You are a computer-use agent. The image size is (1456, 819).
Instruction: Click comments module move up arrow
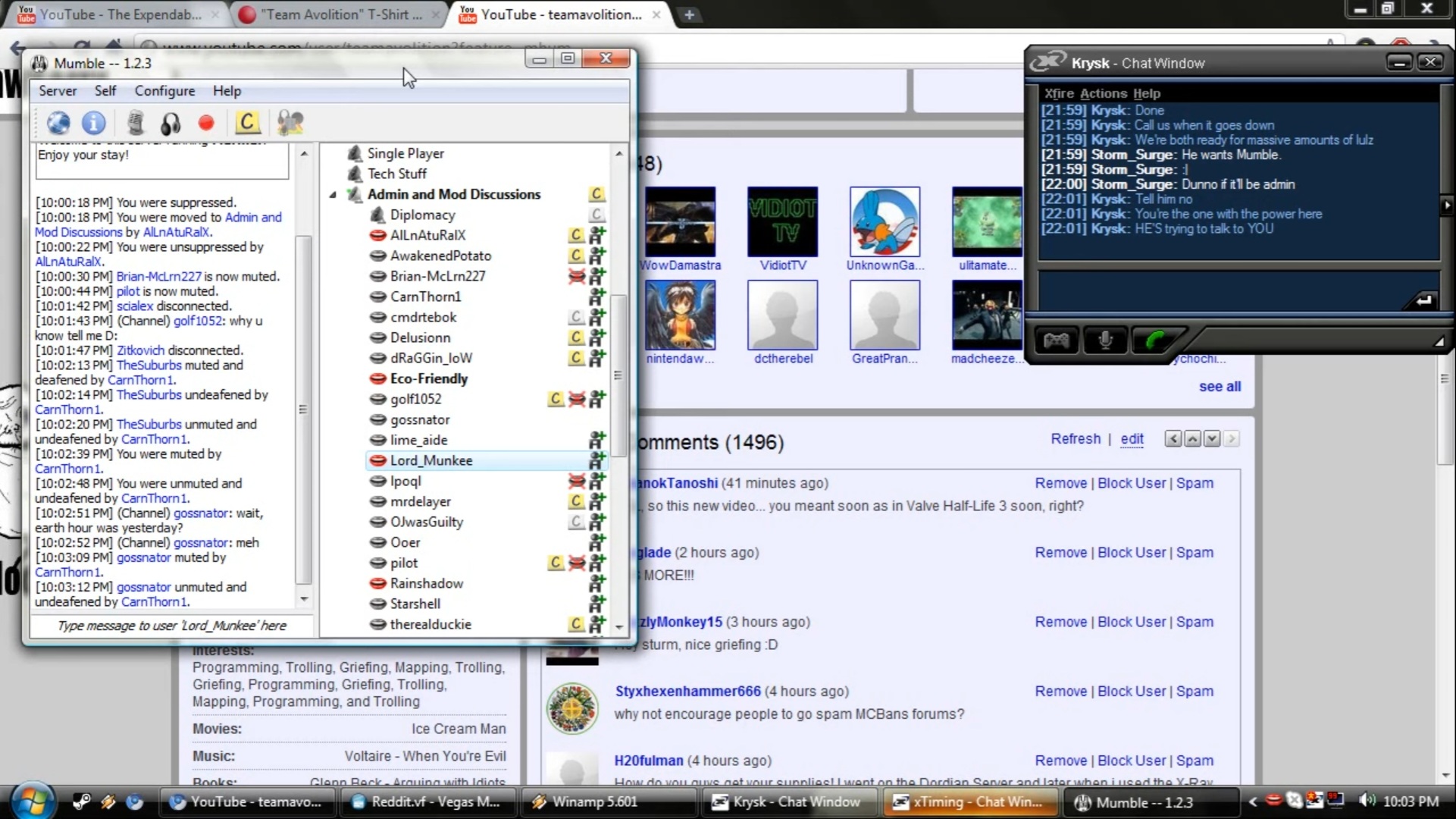[x=1192, y=439]
